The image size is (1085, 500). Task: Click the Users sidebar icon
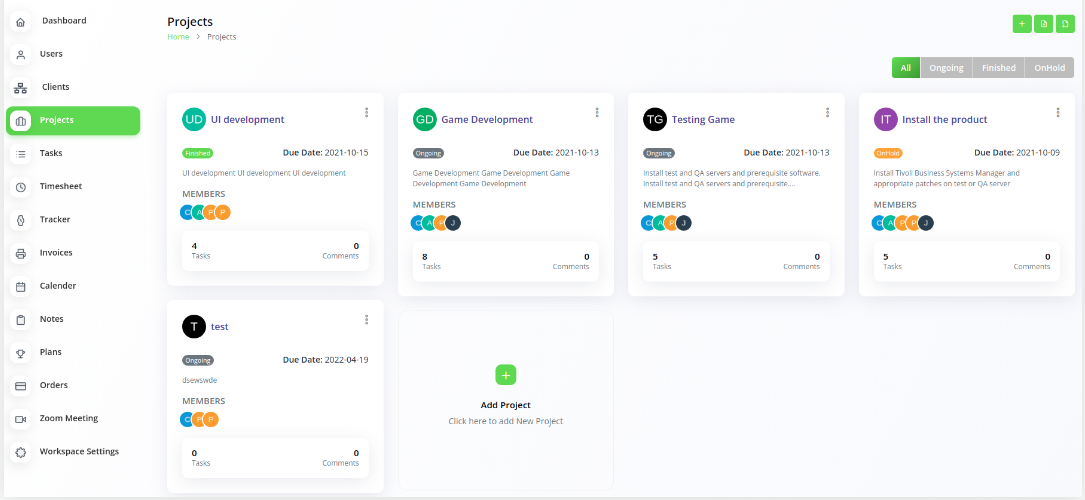pos(21,54)
